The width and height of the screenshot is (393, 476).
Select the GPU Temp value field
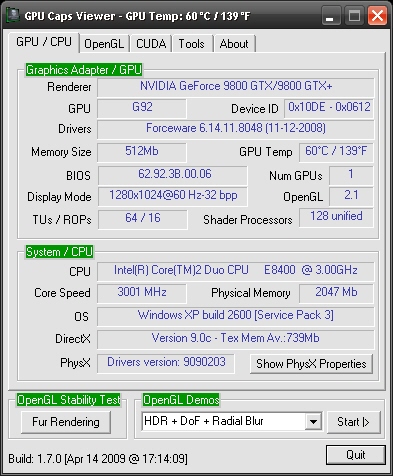336,152
